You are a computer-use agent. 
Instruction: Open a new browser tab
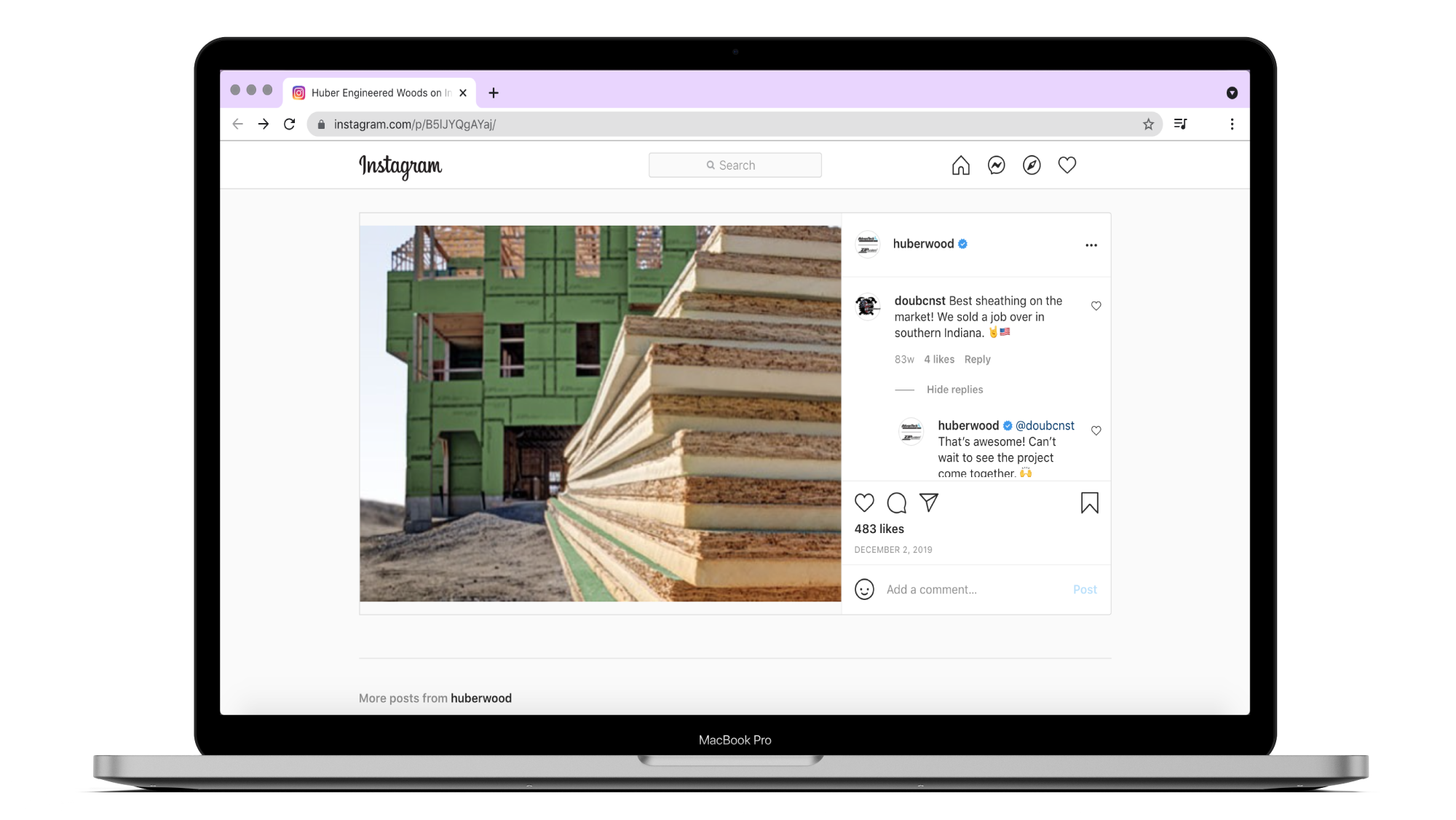pyautogui.click(x=494, y=93)
